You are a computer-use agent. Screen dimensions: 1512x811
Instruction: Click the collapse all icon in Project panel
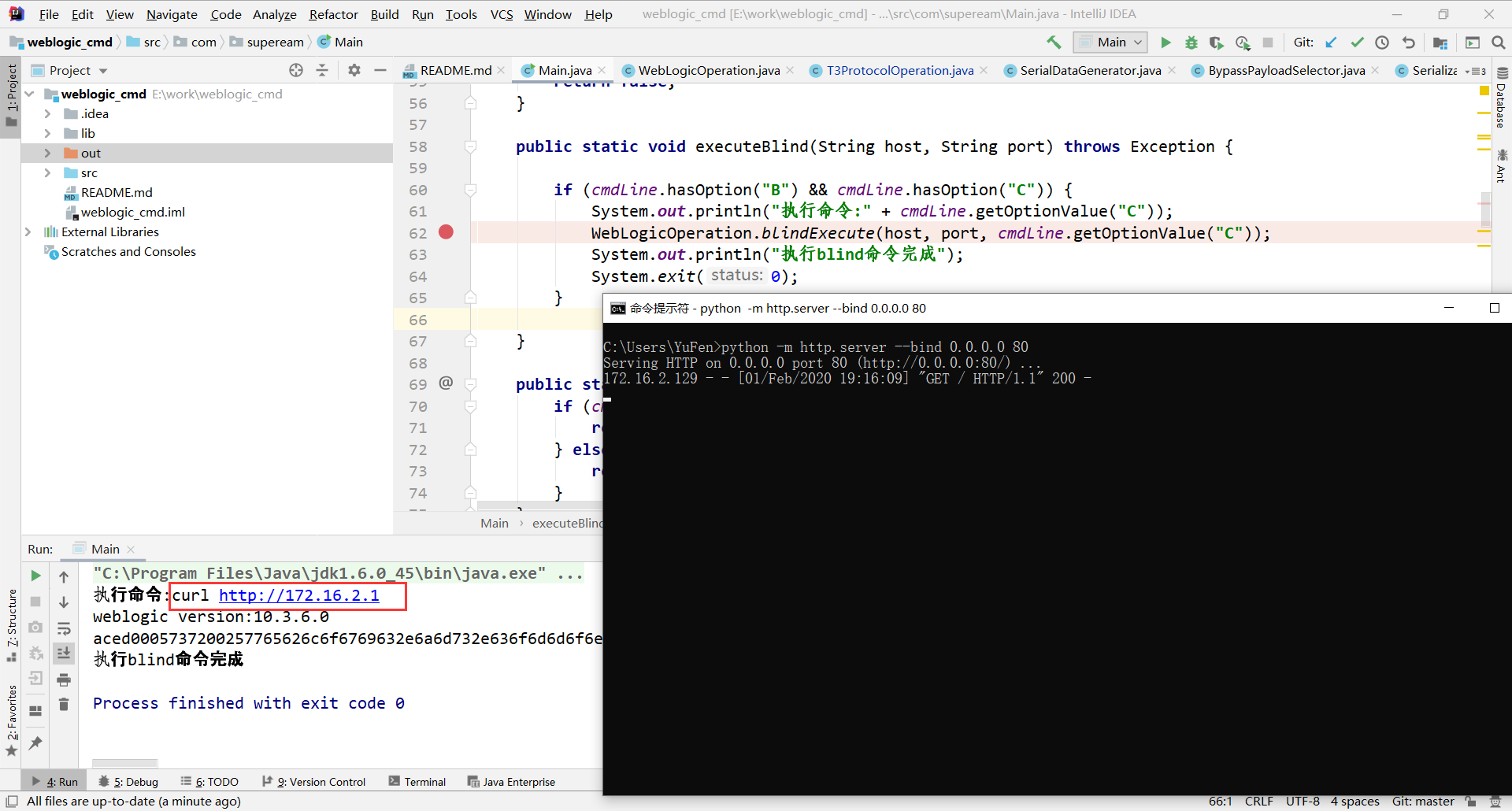(322, 70)
